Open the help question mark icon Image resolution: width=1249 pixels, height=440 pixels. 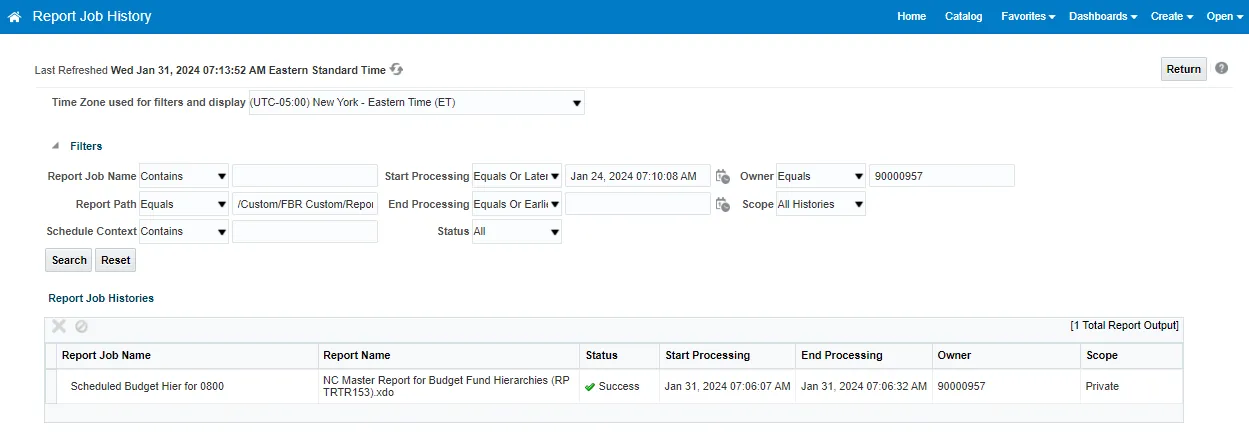tap(1222, 69)
